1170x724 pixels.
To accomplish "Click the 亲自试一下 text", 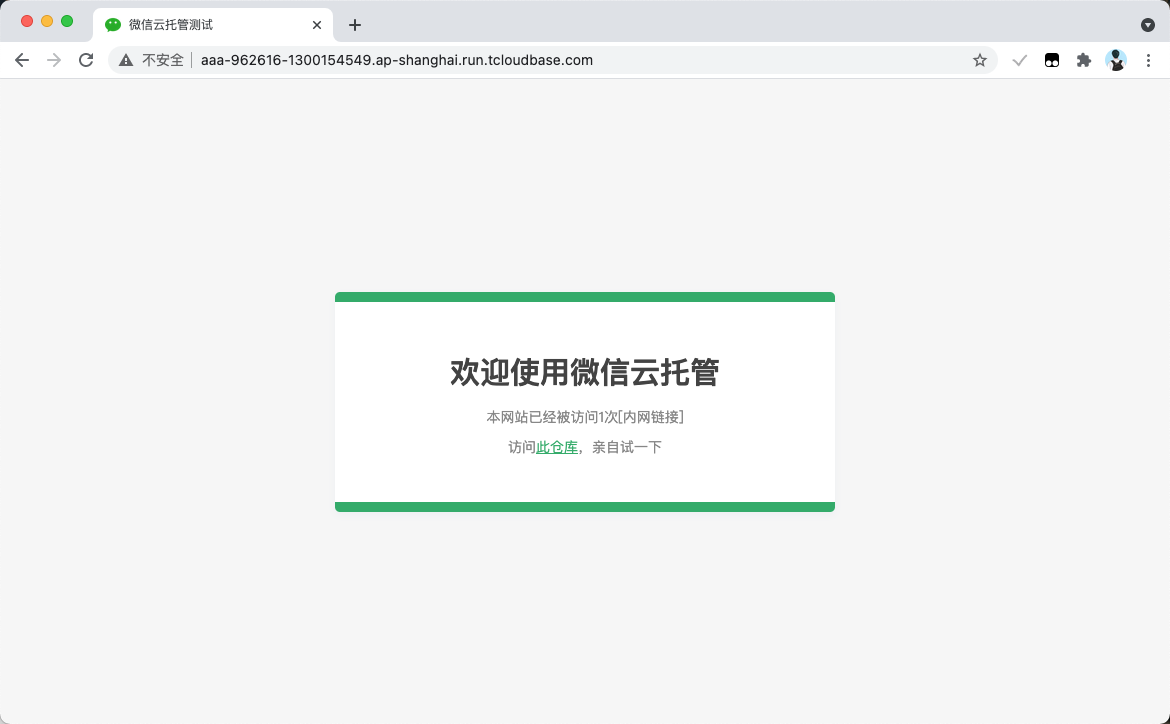I will pos(627,447).
